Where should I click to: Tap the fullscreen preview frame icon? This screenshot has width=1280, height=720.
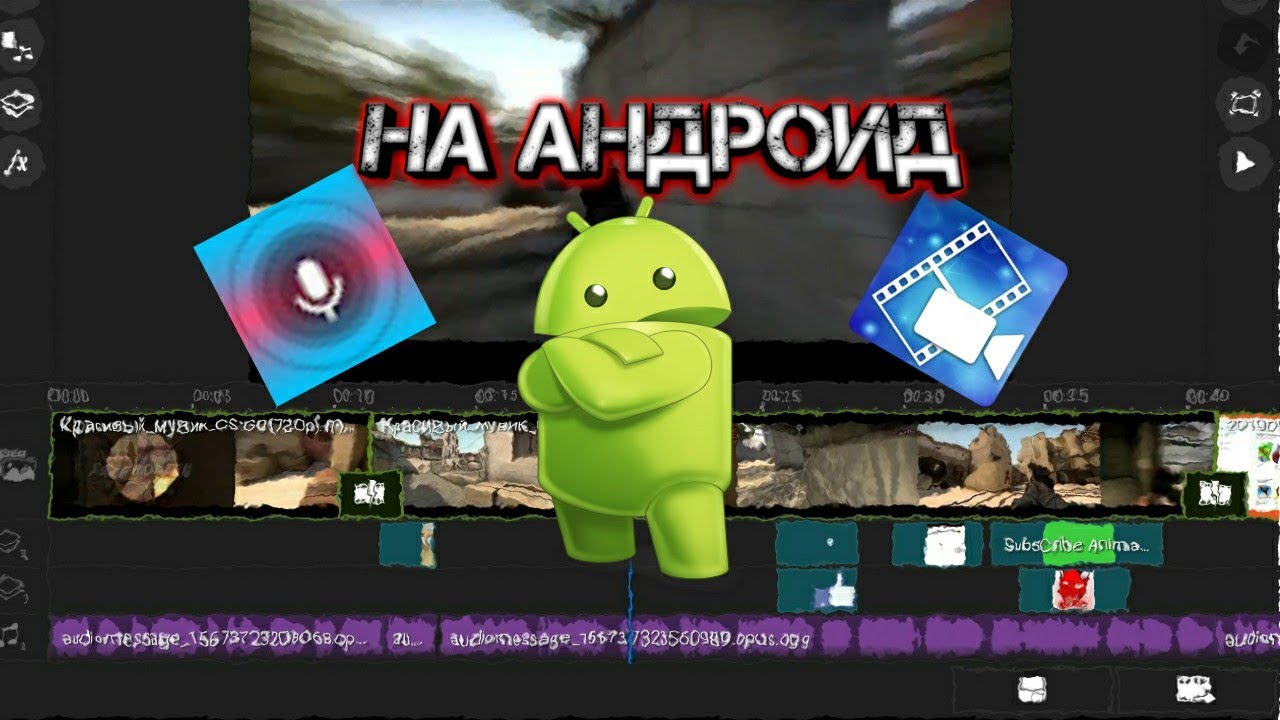tap(1243, 103)
